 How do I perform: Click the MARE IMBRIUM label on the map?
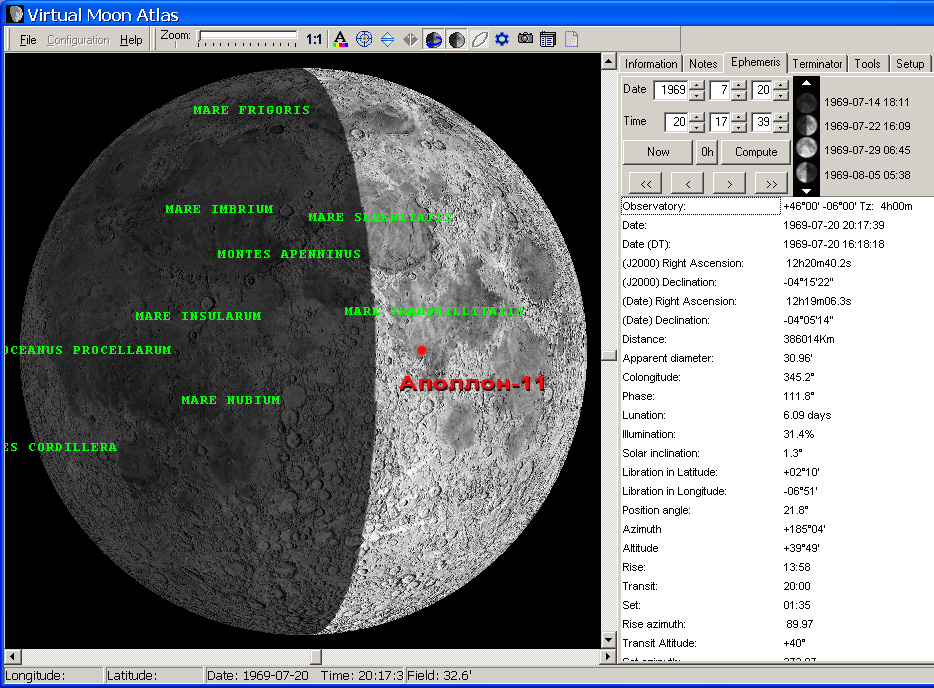pyautogui.click(x=219, y=209)
